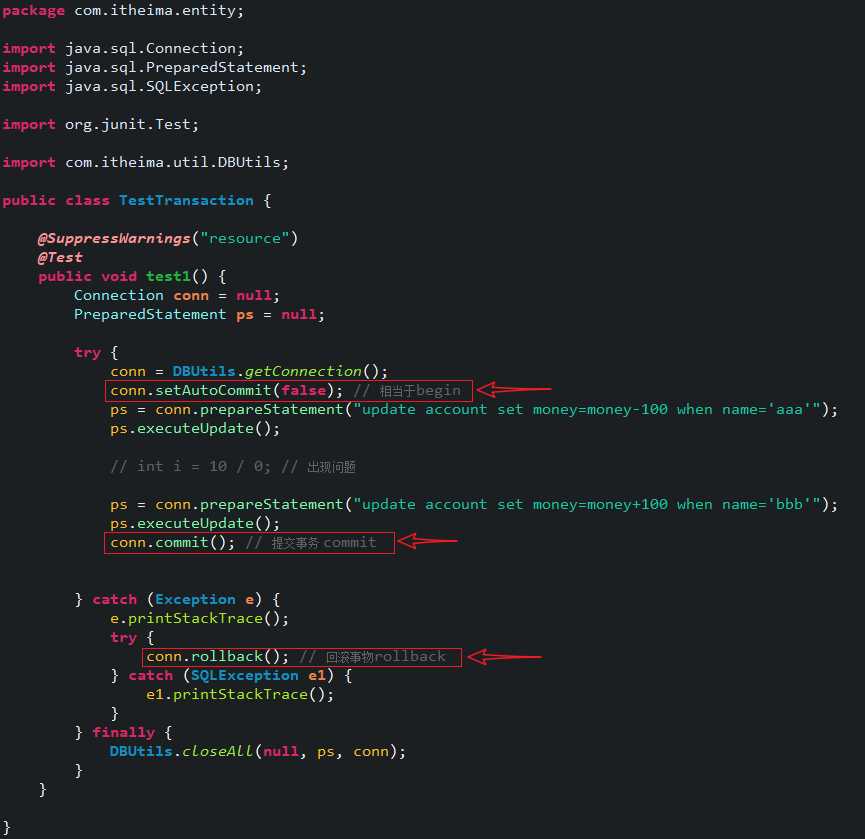Click the second ps.executeUpdate() call
Viewport: 865px width, 839px height.
195,523
